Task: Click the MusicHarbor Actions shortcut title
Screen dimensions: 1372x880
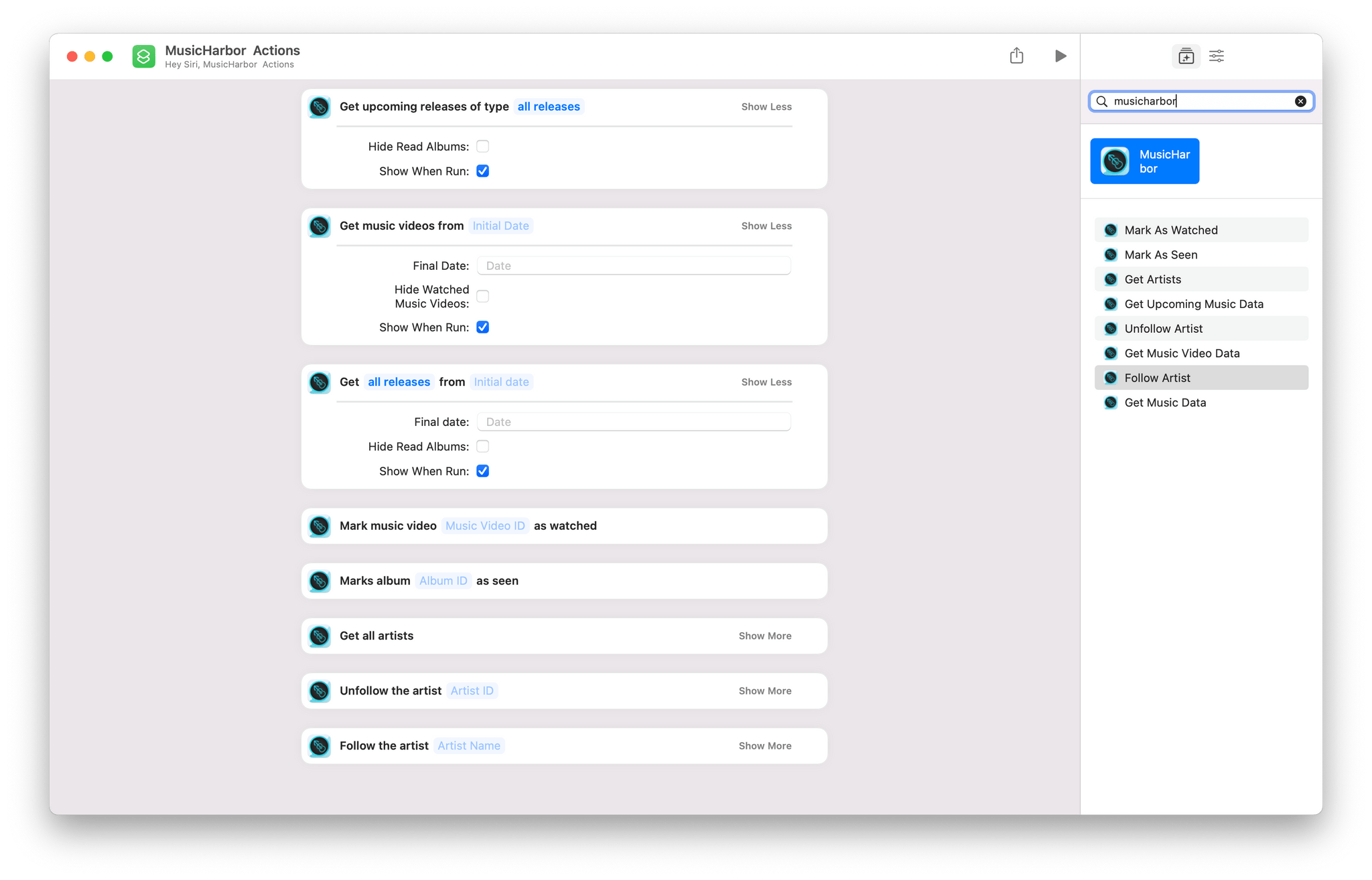Action: 232,50
